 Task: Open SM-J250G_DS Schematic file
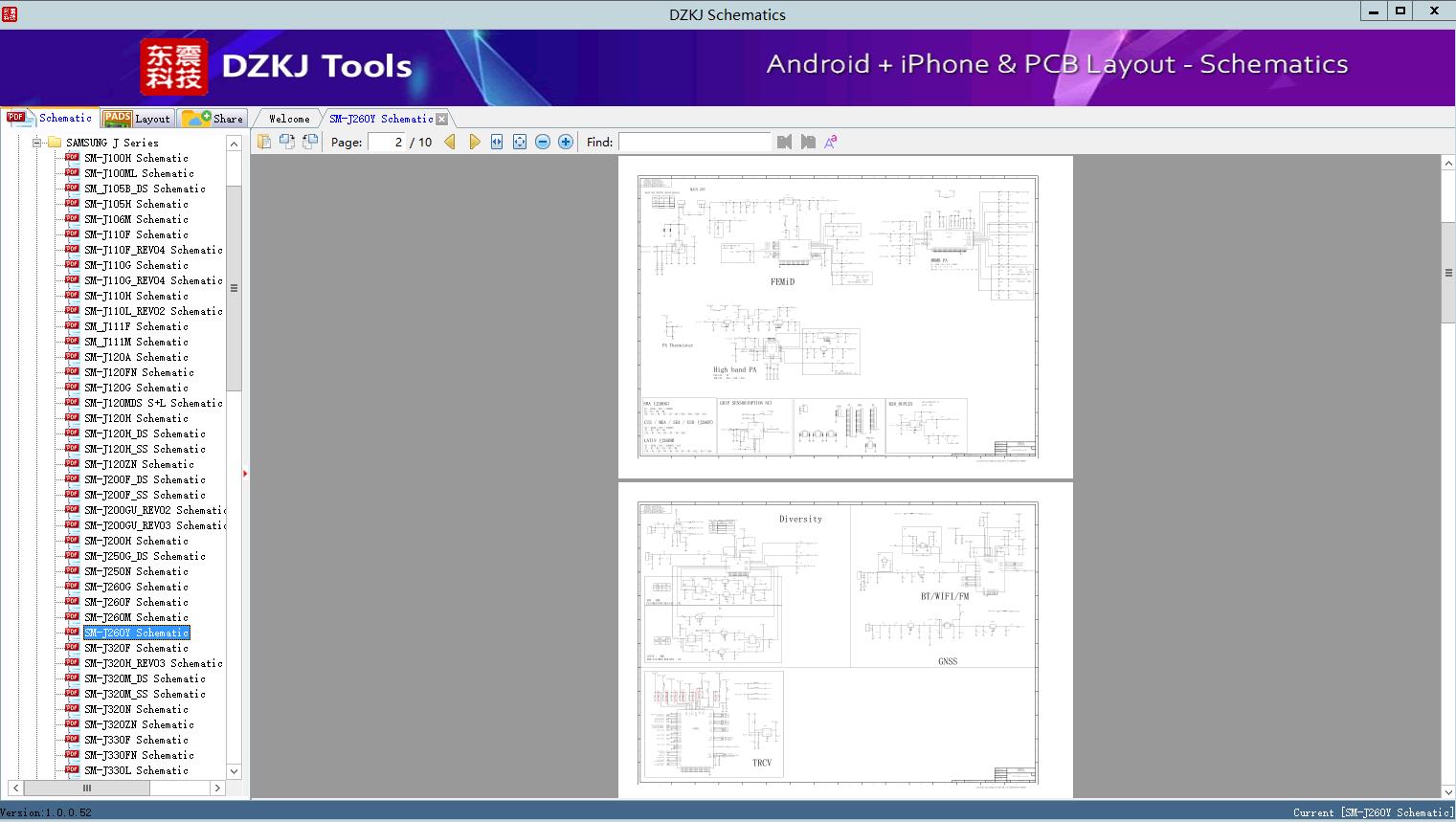[x=145, y=556]
